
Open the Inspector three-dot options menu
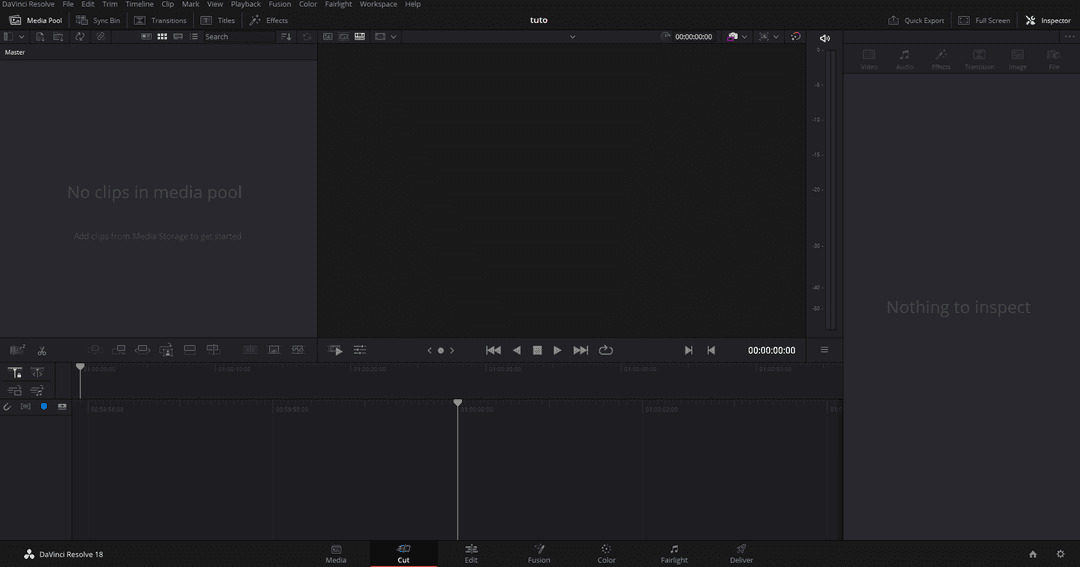[1069, 37]
